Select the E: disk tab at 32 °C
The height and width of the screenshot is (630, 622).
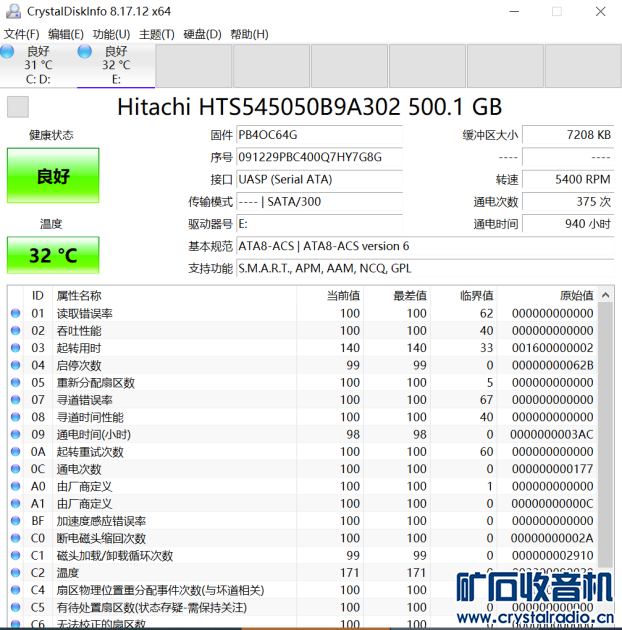(x=116, y=65)
